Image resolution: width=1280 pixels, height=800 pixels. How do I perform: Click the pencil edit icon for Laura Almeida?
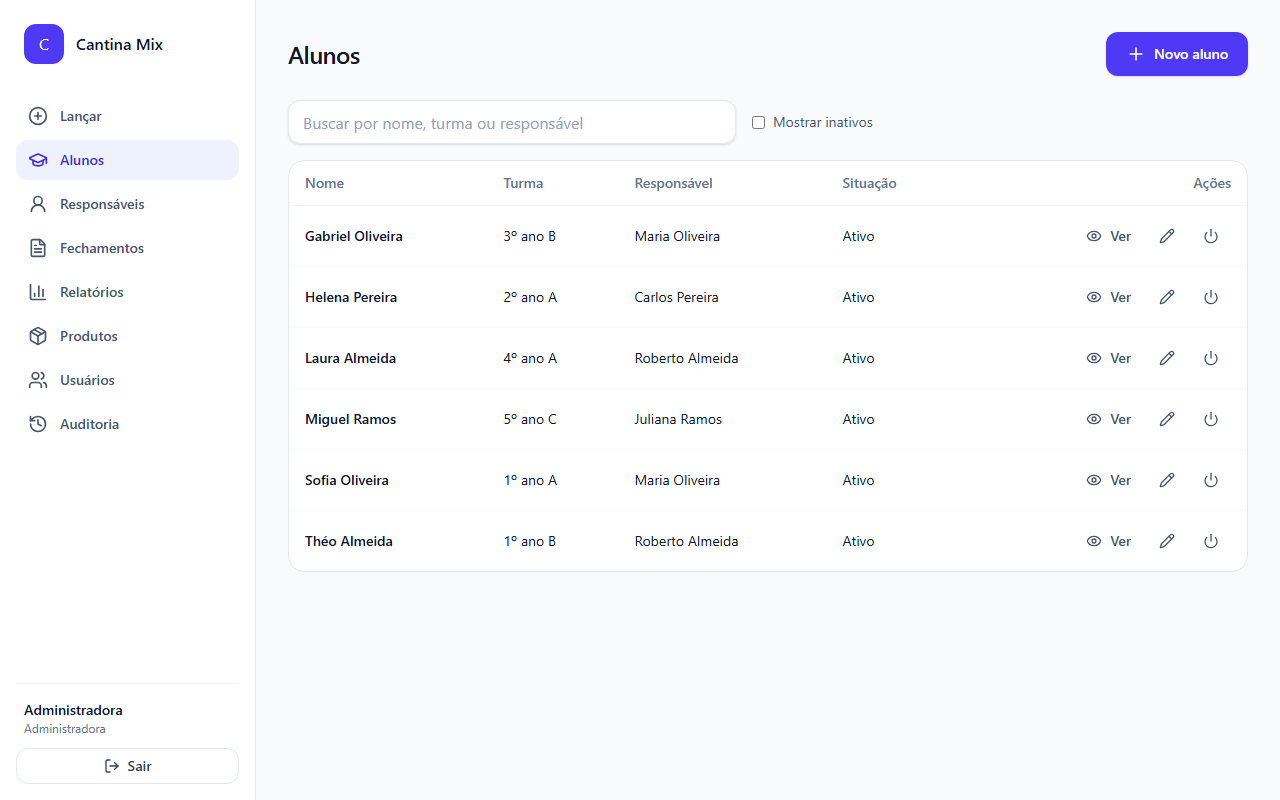pos(1167,358)
